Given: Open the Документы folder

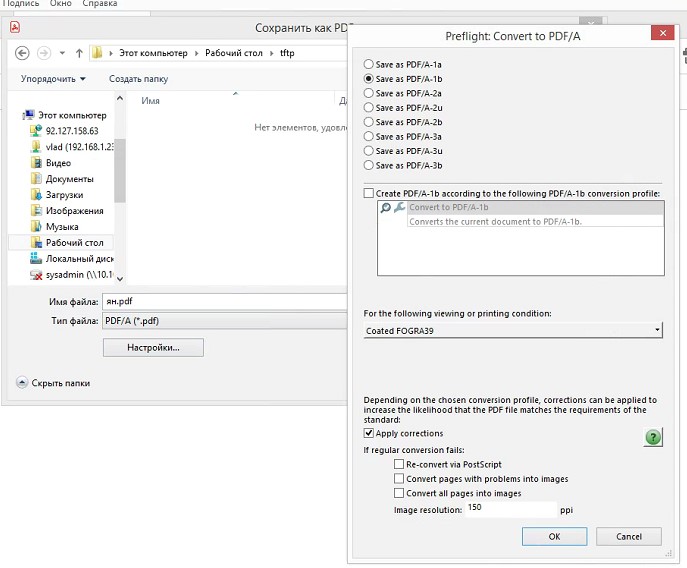Looking at the screenshot, I should click(x=62, y=179).
